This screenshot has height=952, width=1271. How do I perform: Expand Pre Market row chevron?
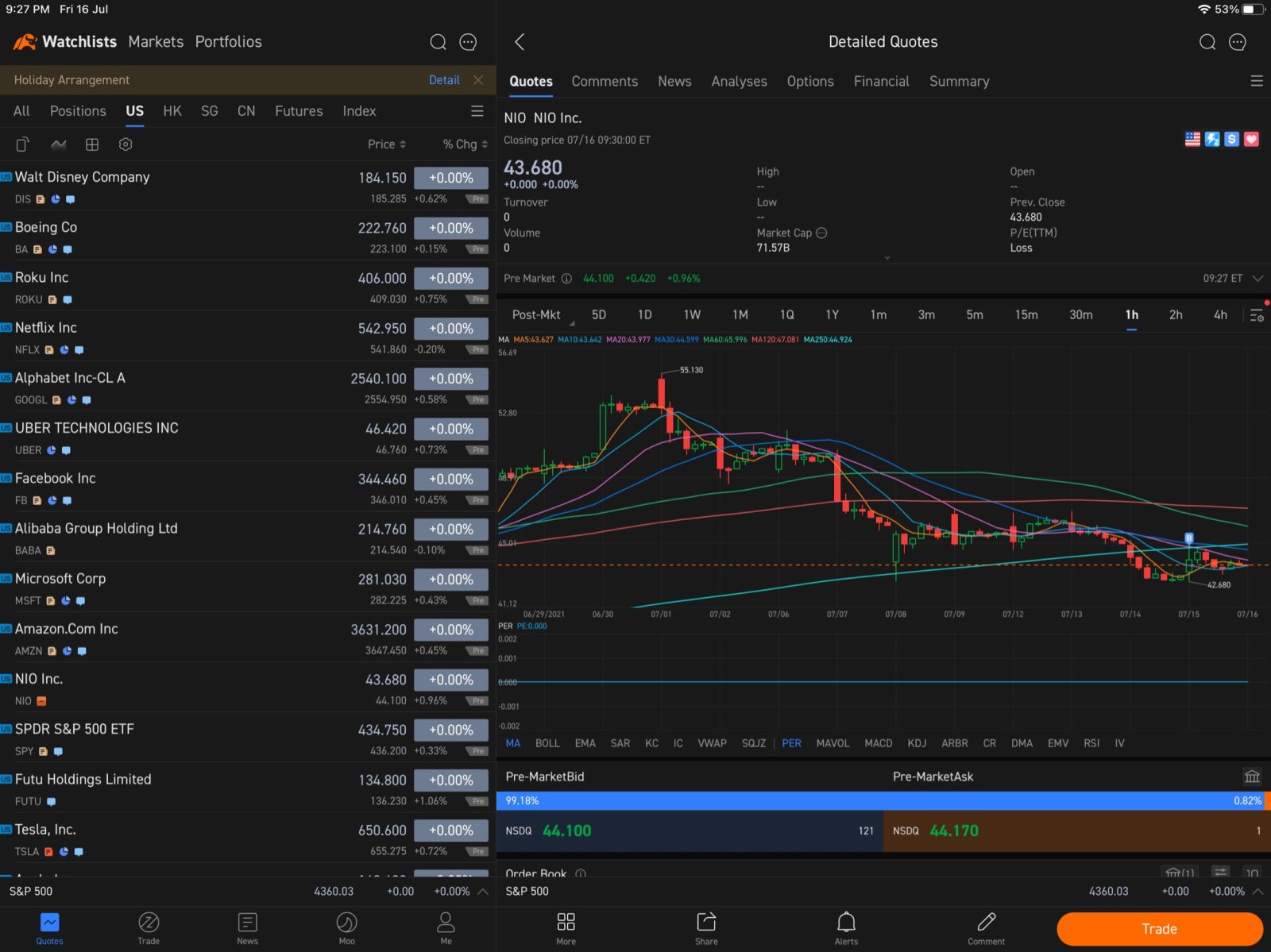tap(1257, 279)
